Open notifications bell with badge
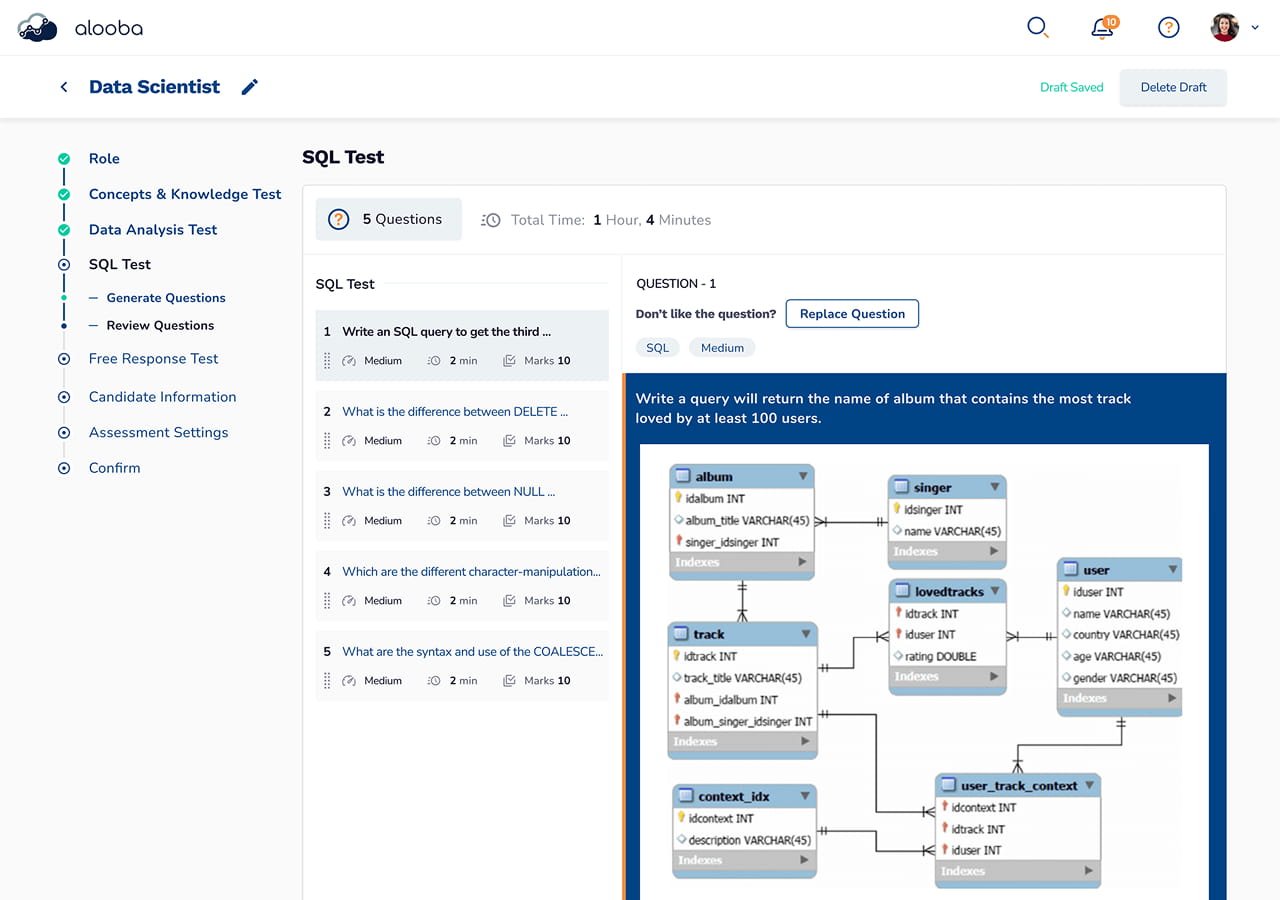 click(x=1104, y=27)
